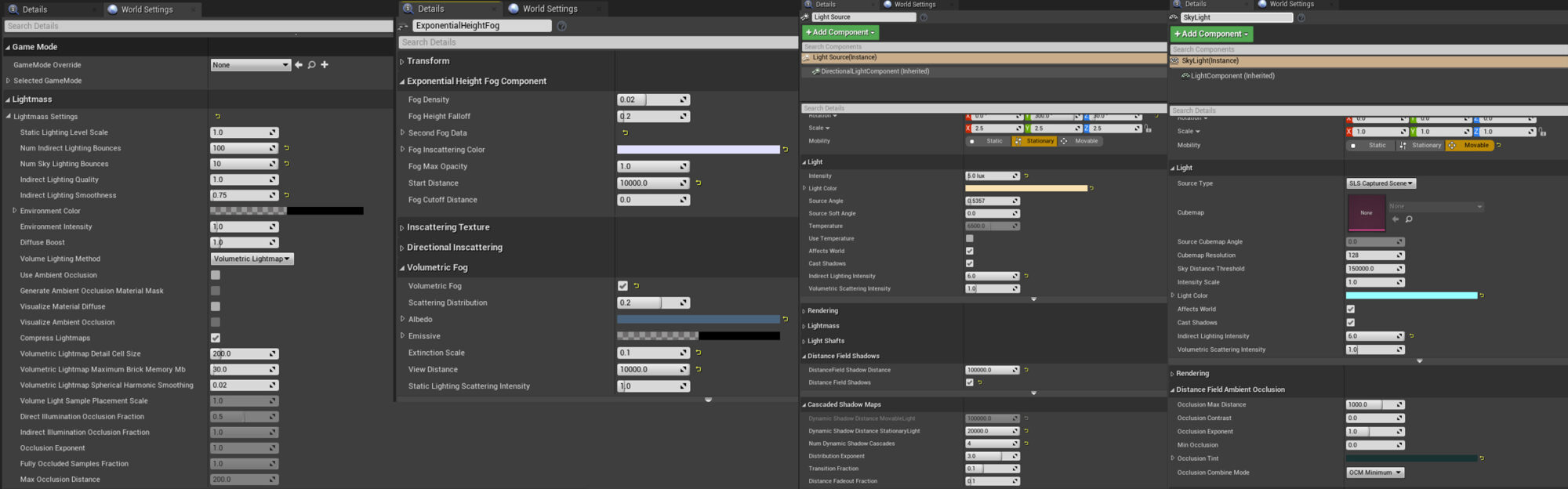Toggle SkyLight scale ratio lock icon
The height and width of the screenshot is (489, 1568).
click(x=1542, y=132)
